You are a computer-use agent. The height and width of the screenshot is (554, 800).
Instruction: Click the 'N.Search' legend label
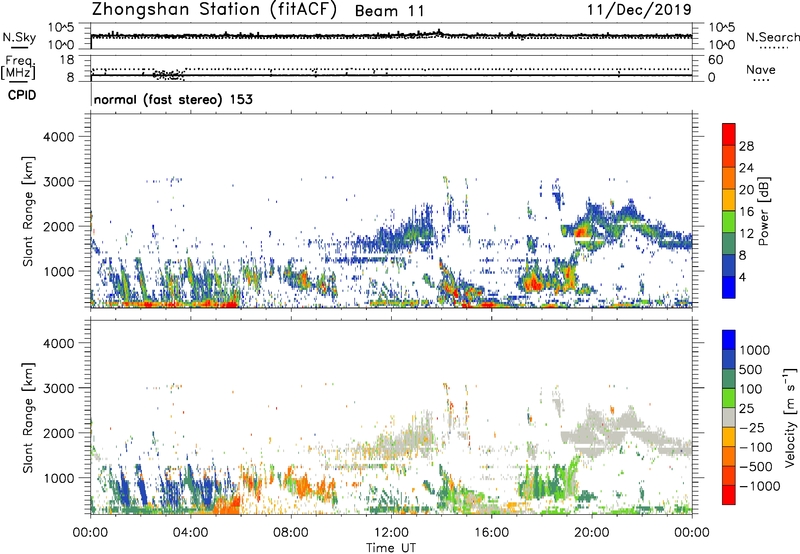point(773,37)
